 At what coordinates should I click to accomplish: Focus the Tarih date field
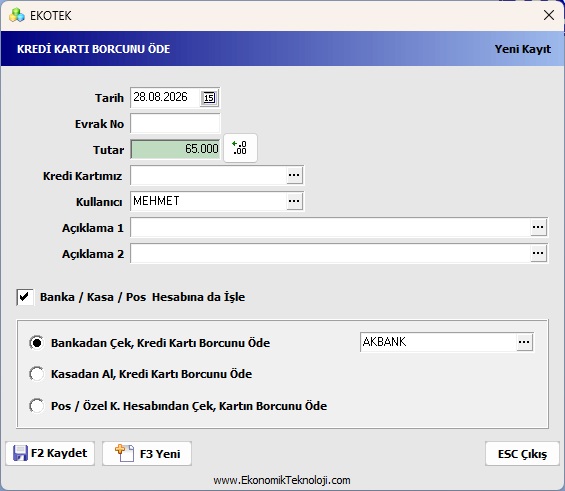[x=165, y=98]
